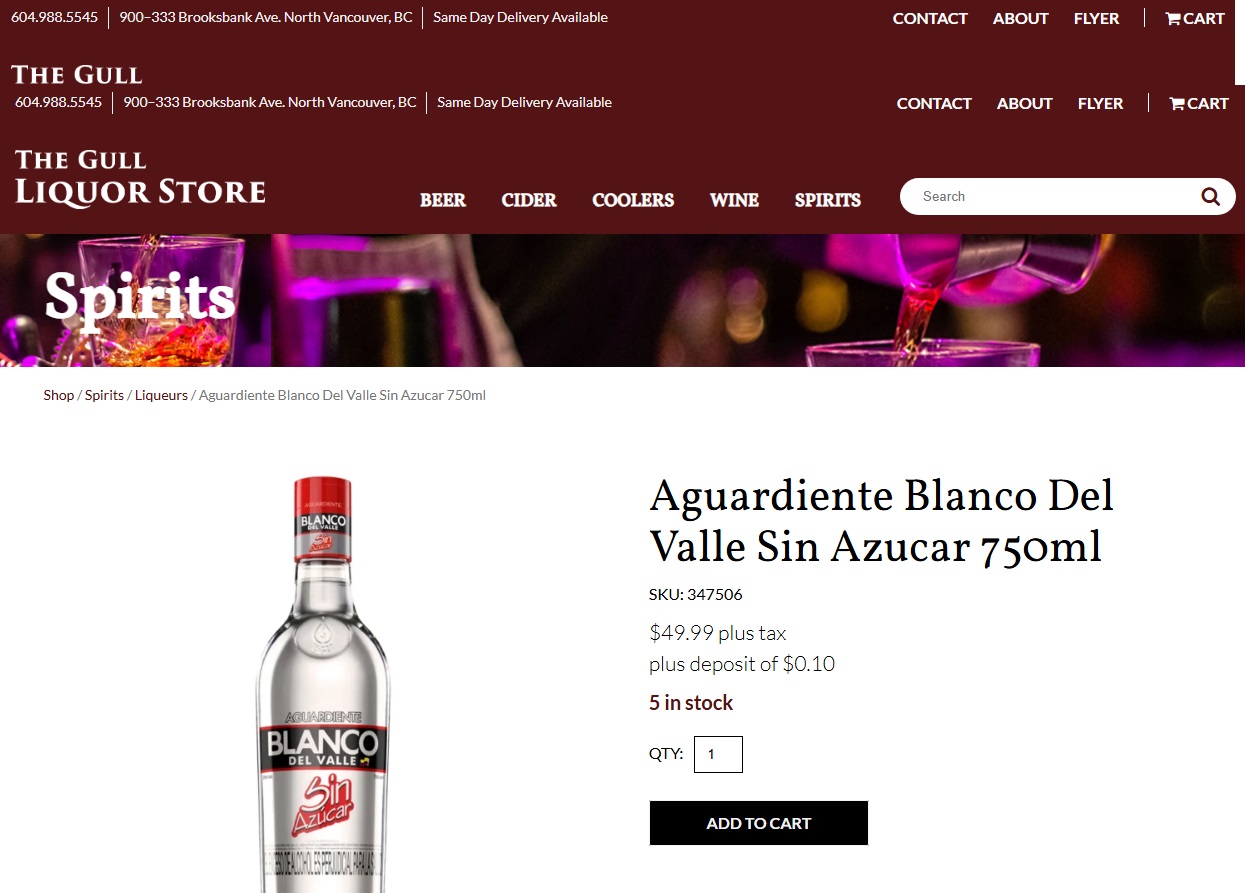Viewport: 1245px width, 893px height.
Task: Click into the Search text box
Action: pyautogui.click(x=1050, y=197)
